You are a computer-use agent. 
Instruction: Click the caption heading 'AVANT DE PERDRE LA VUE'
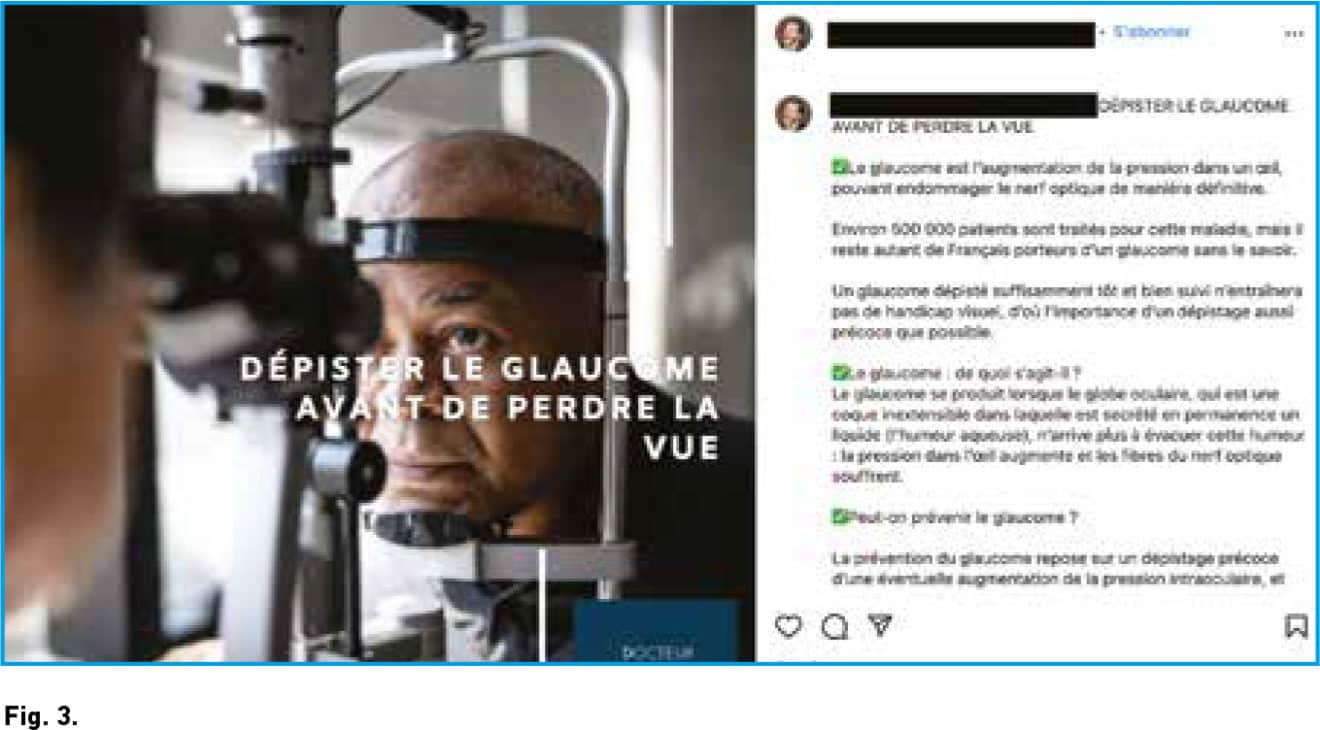932,128
